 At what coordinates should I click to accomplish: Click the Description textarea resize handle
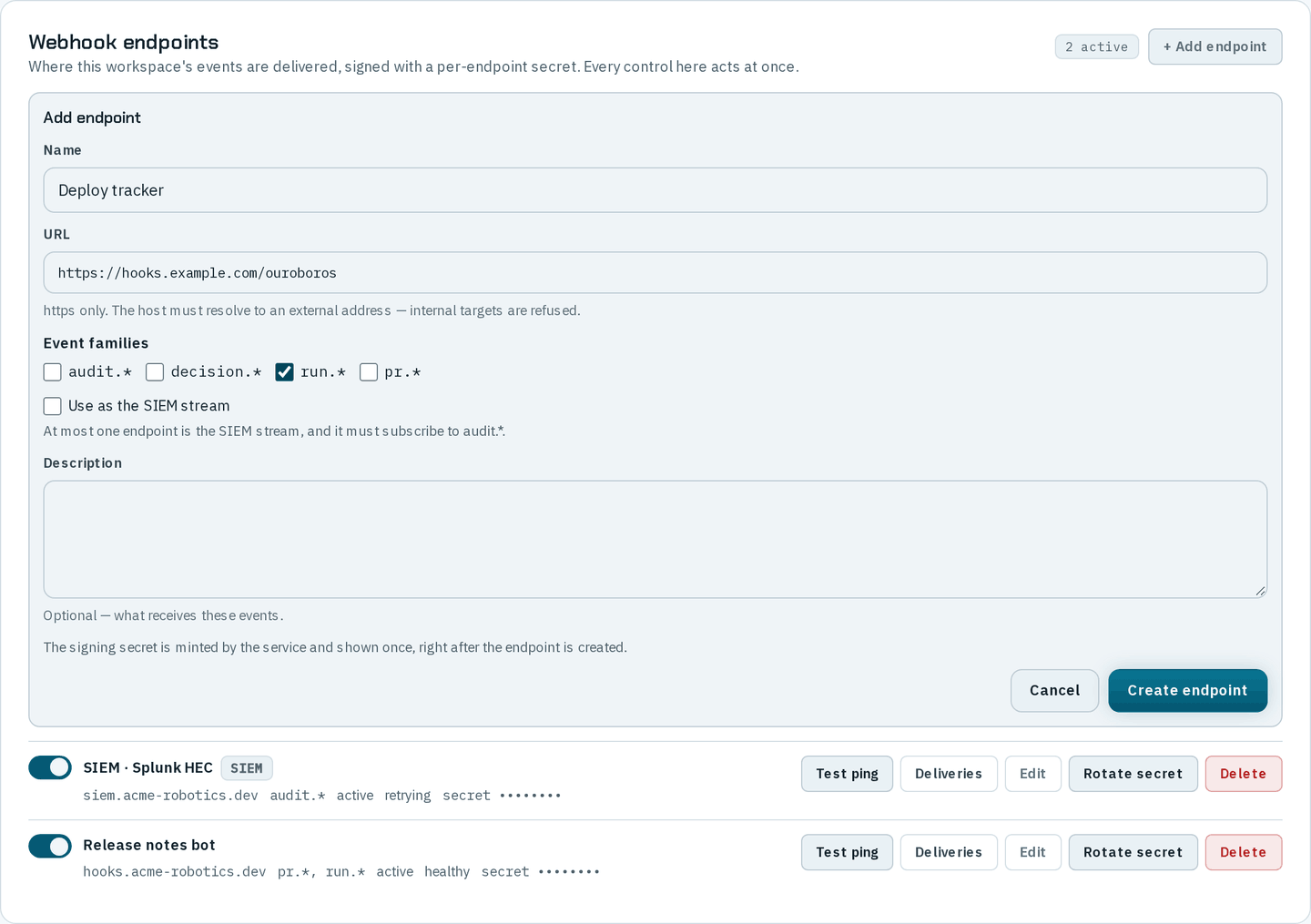click(1260, 591)
